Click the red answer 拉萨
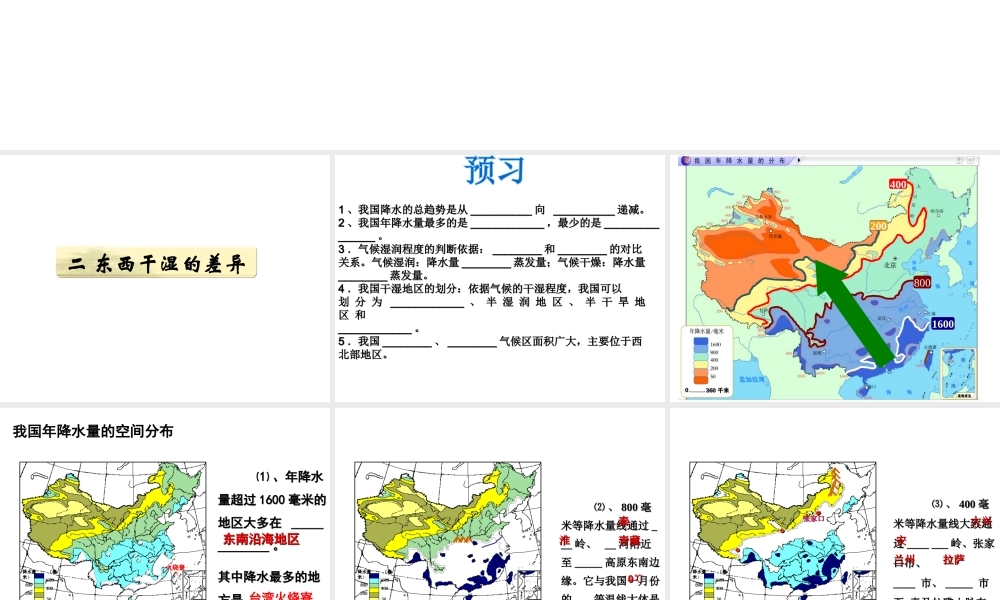 pos(953,560)
